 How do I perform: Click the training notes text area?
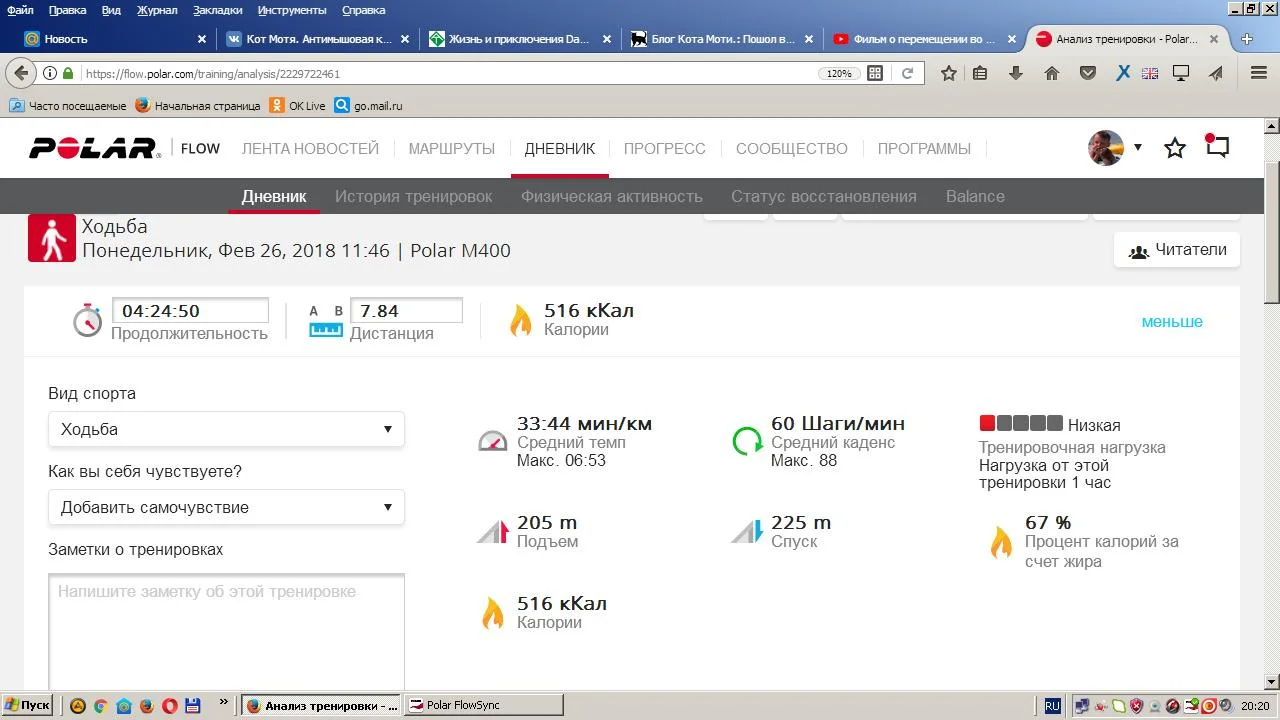(226, 630)
